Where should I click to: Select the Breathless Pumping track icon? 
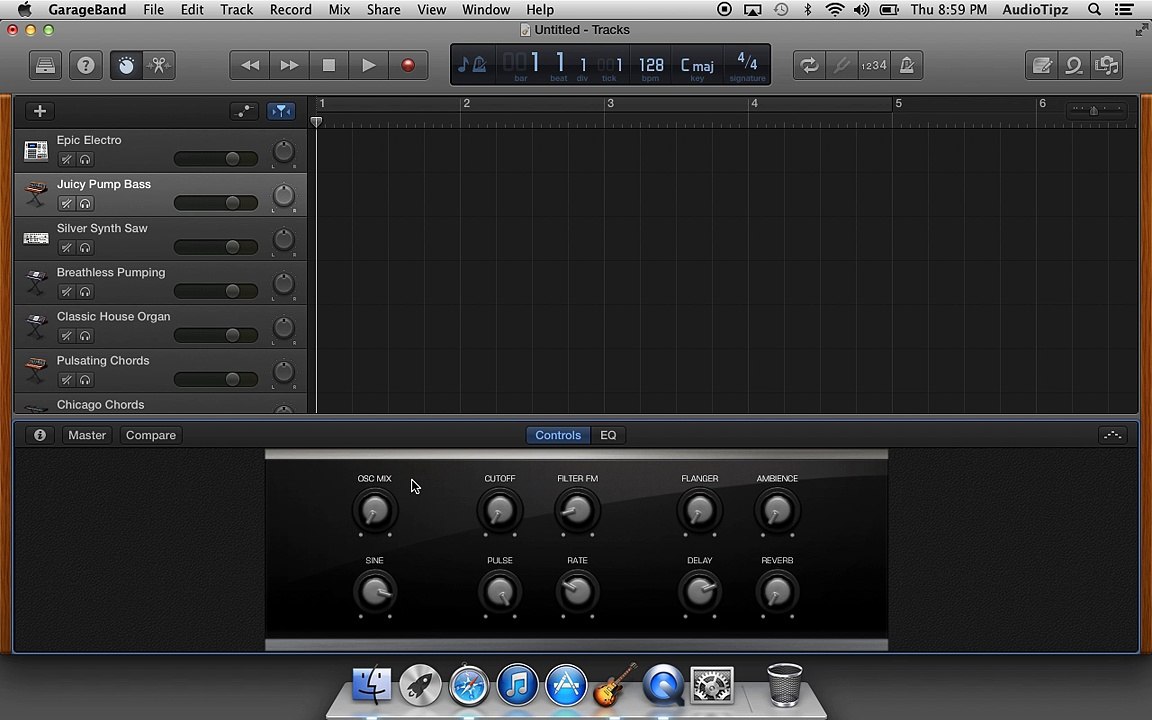point(35,283)
